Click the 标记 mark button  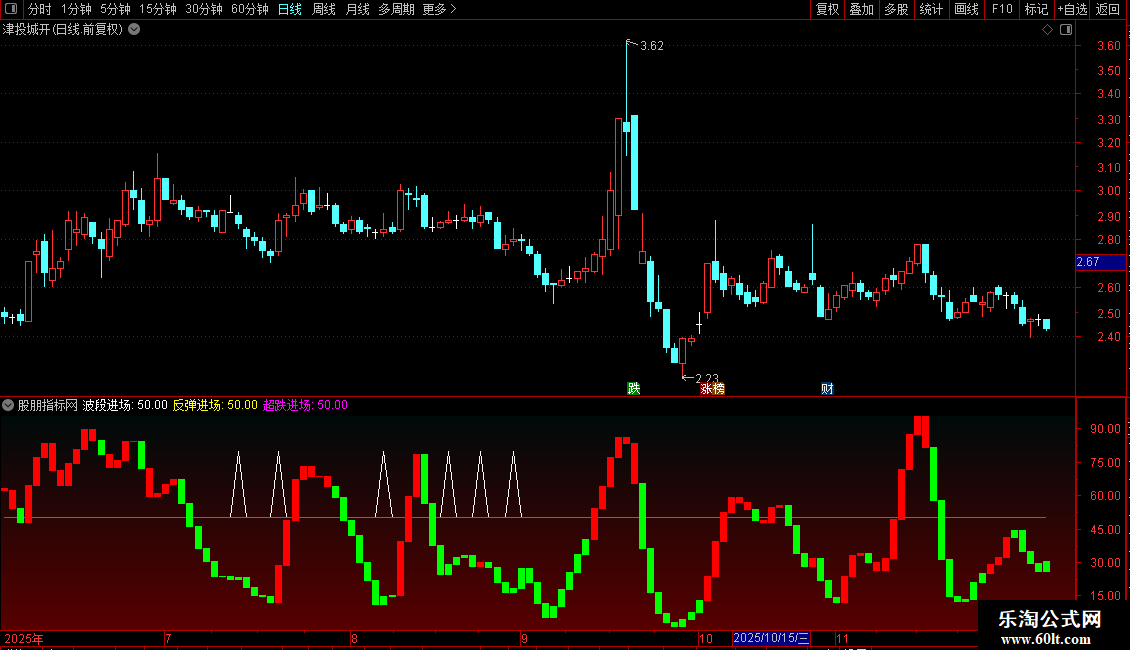point(1036,9)
